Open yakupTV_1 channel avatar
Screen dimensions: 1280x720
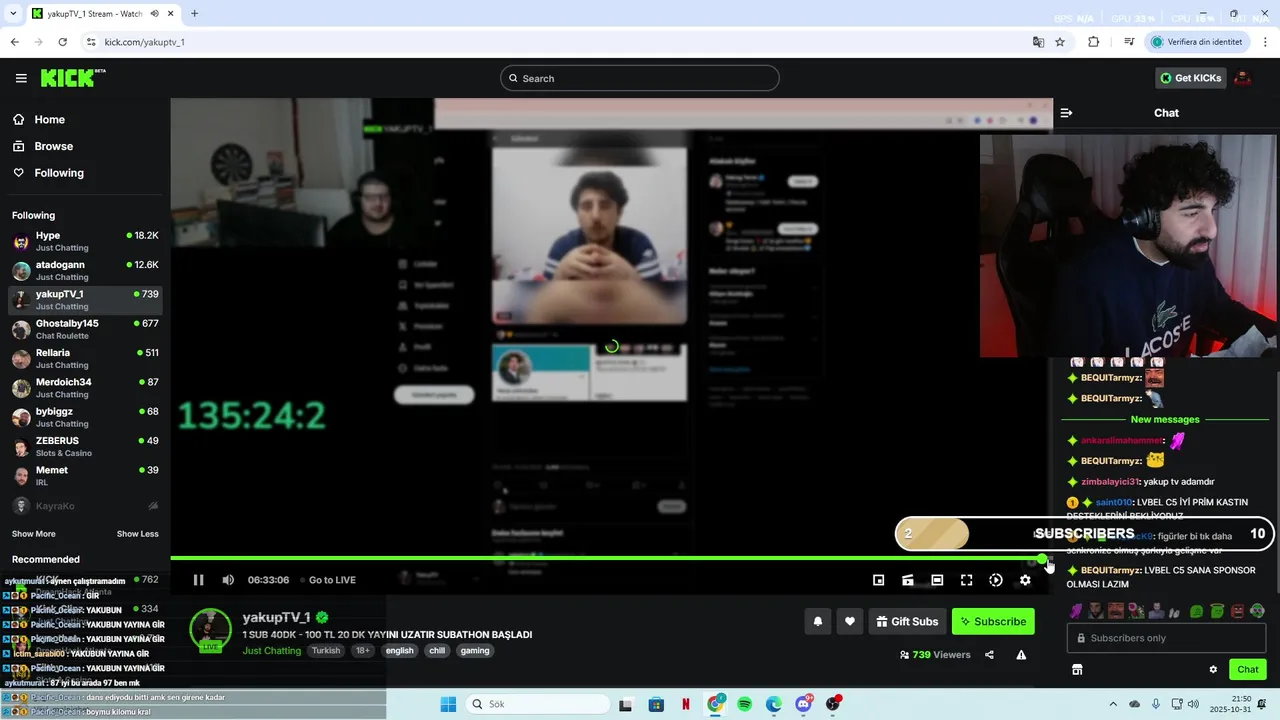click(x=211, y=630)
